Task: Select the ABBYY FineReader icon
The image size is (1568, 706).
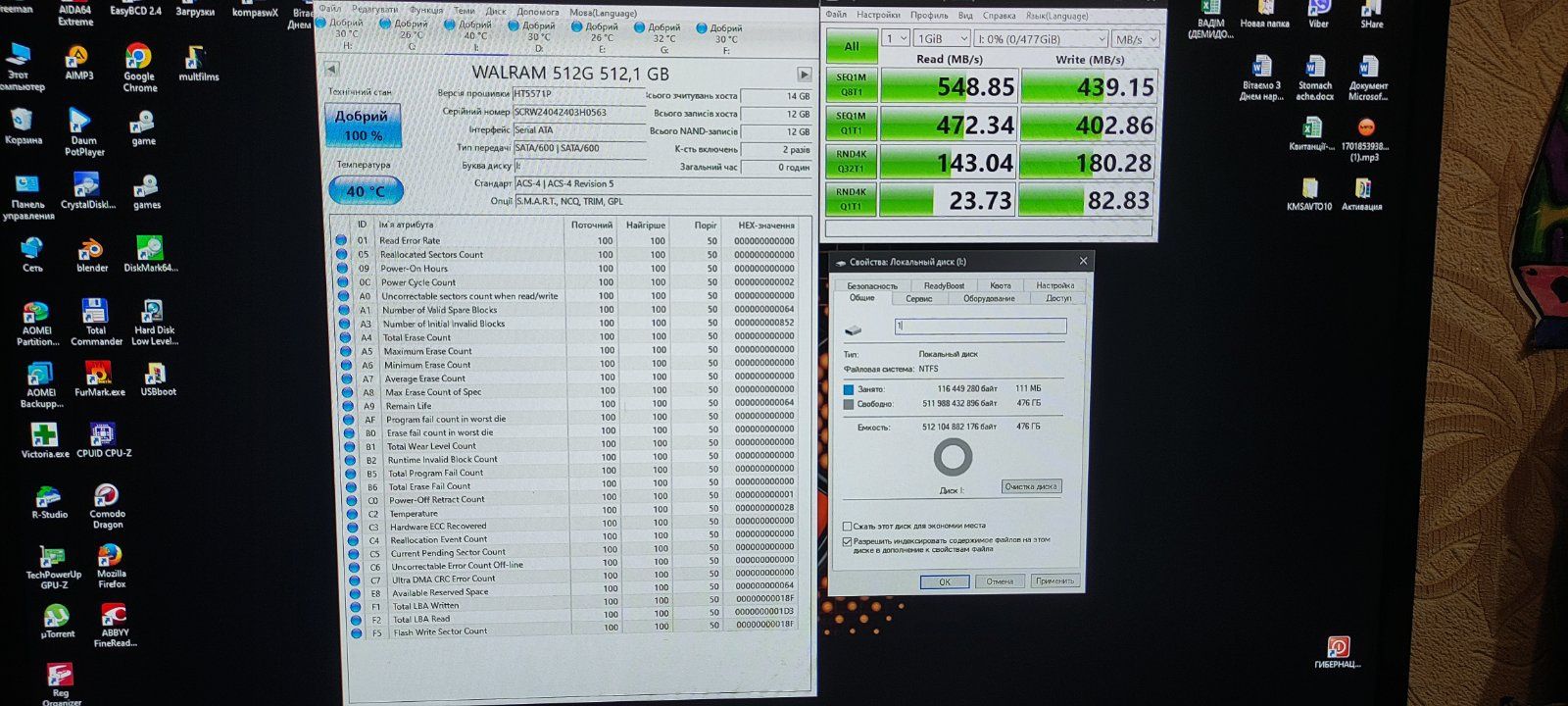Action: click(x=115, y=627)
